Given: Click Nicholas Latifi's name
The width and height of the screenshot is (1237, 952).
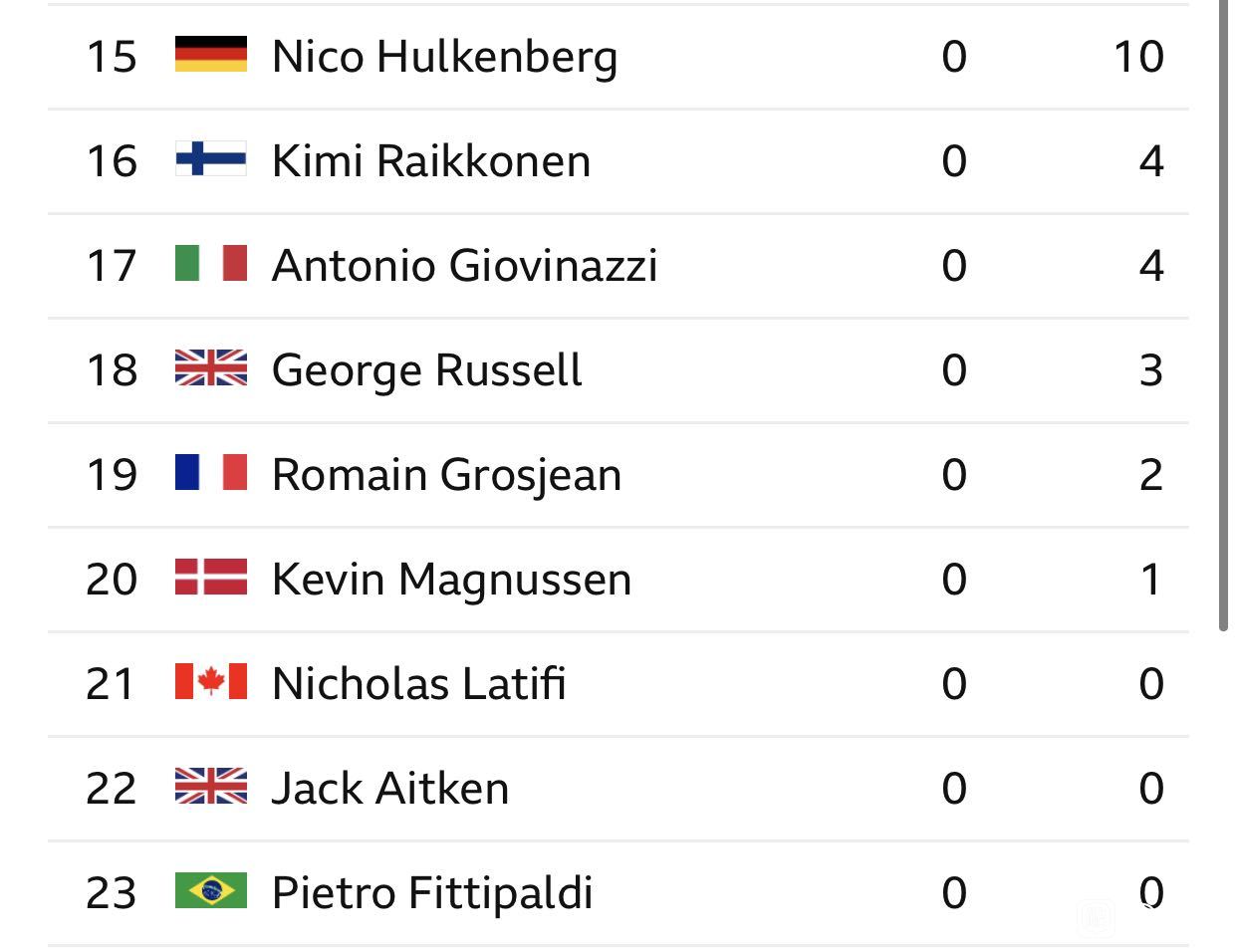Looking at the screenshot, I should [x=419, y=683].
